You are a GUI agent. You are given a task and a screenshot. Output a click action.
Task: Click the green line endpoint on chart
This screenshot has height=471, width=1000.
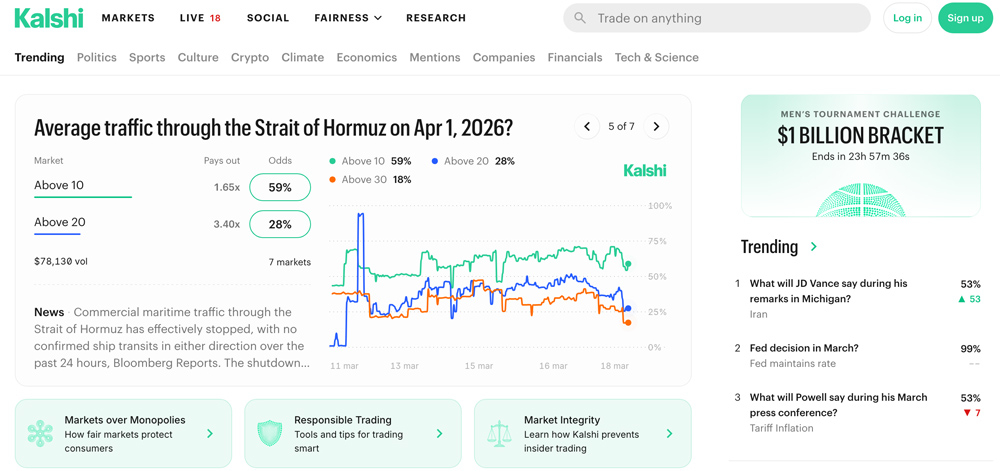pos(628,264)
